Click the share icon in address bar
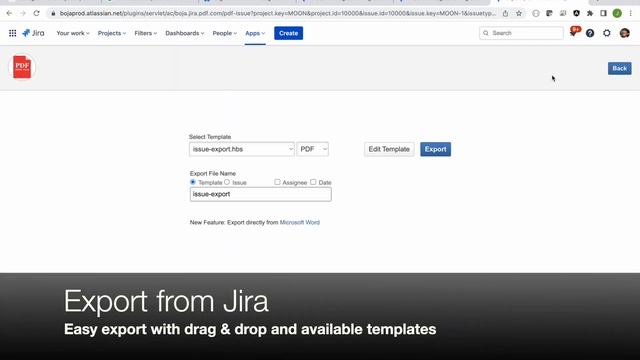The height and width of the screenshot is (360, 640). point(505,13)
